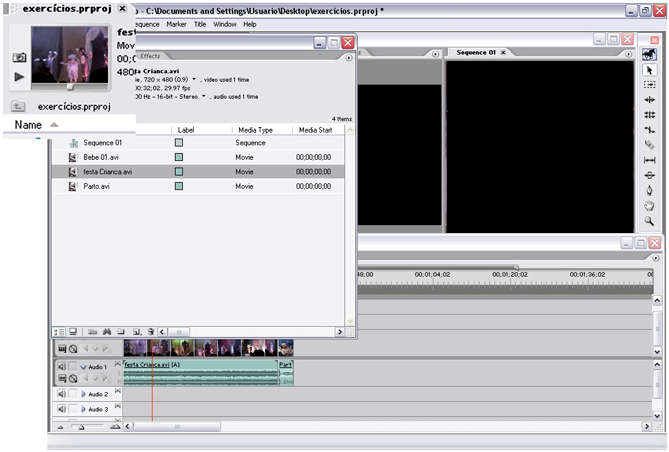This screenshot has height=452, width=669.
Task: Select the Pen tool
Action: [649, 190]
